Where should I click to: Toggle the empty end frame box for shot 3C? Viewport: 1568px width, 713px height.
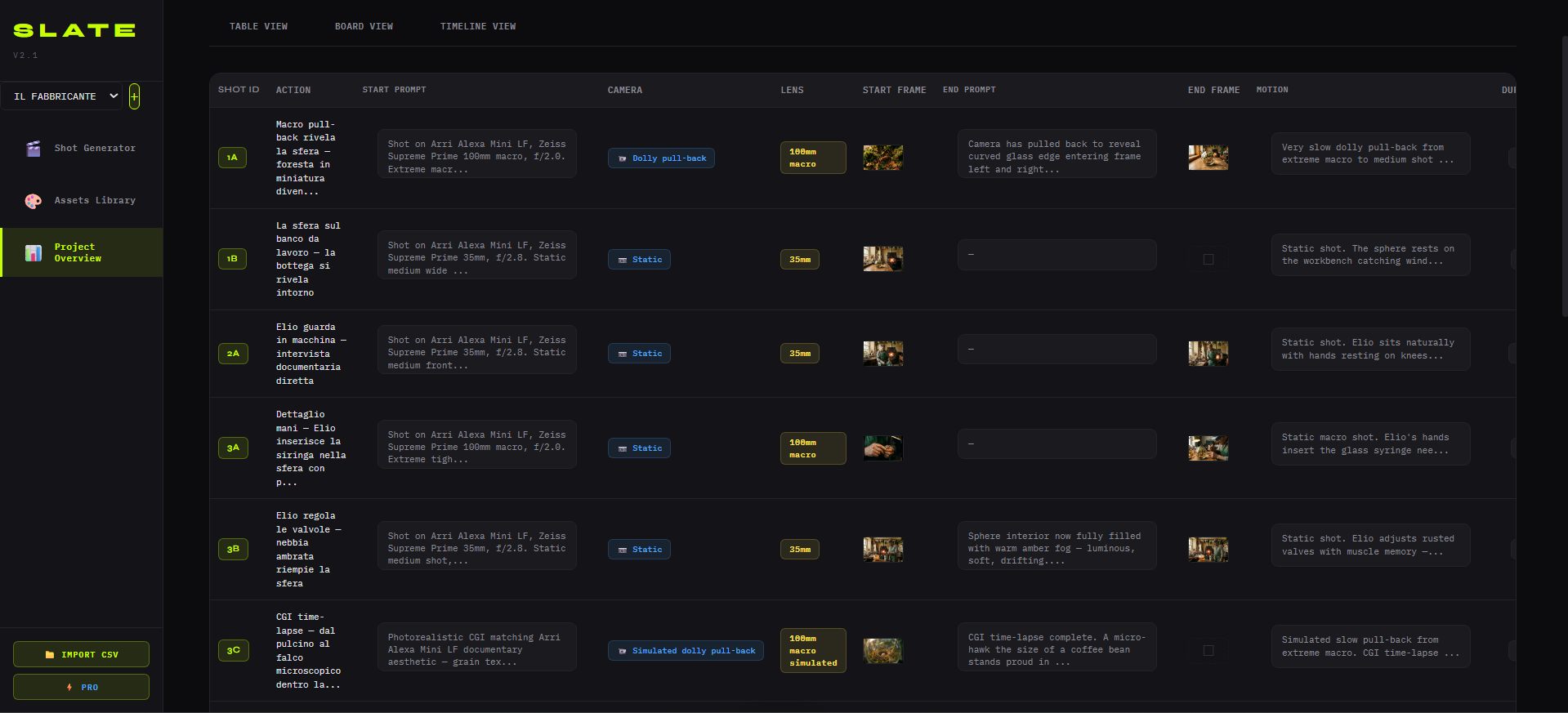[1208, 651]
